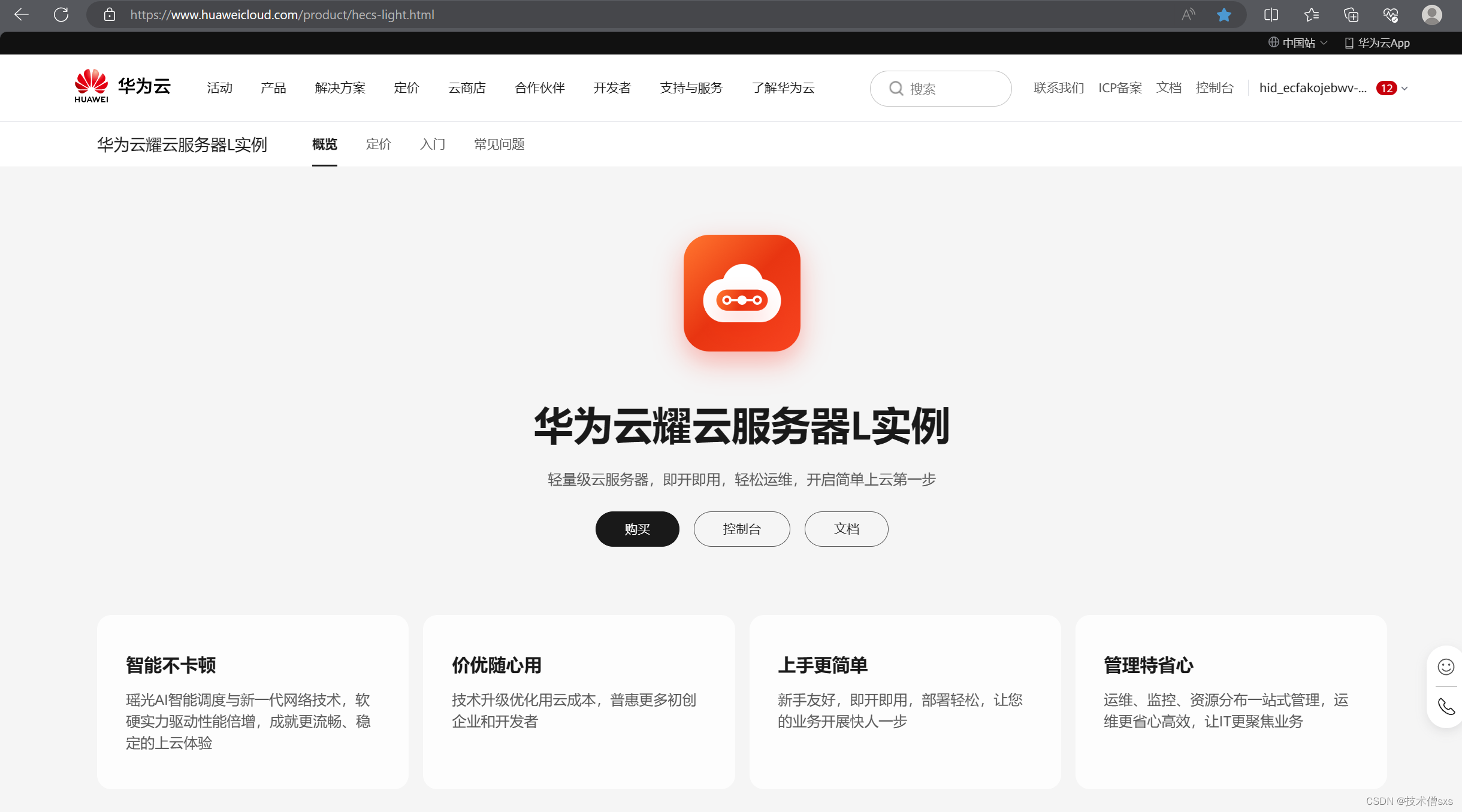Open the 合作伙伴 menu

(539, 88)
